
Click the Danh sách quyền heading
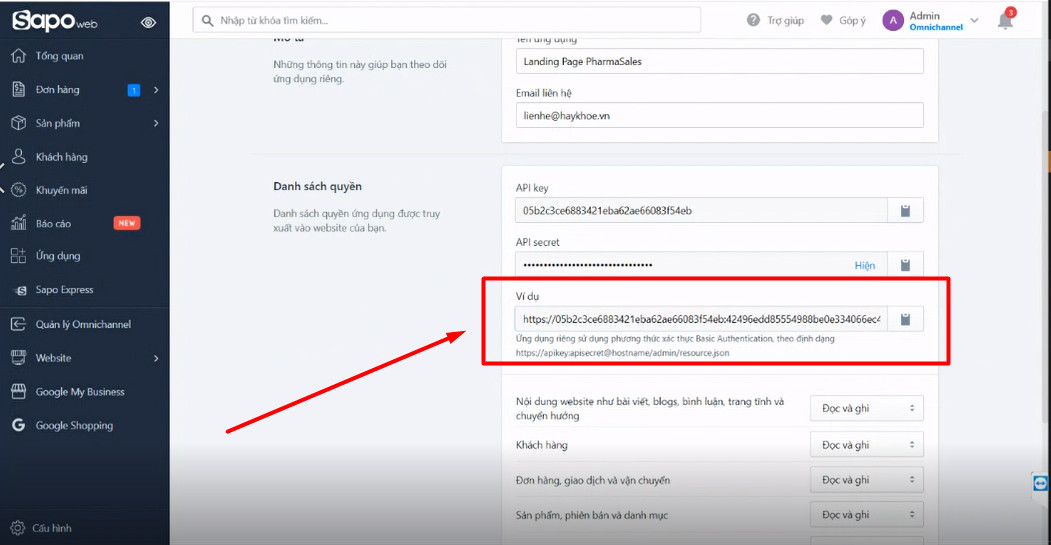coord(317,186)
